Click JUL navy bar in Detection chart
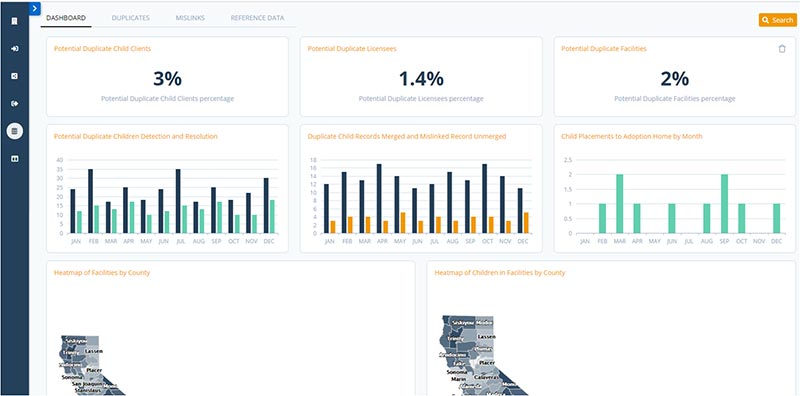This screenshot has width=800, height=396. point(178,201)
